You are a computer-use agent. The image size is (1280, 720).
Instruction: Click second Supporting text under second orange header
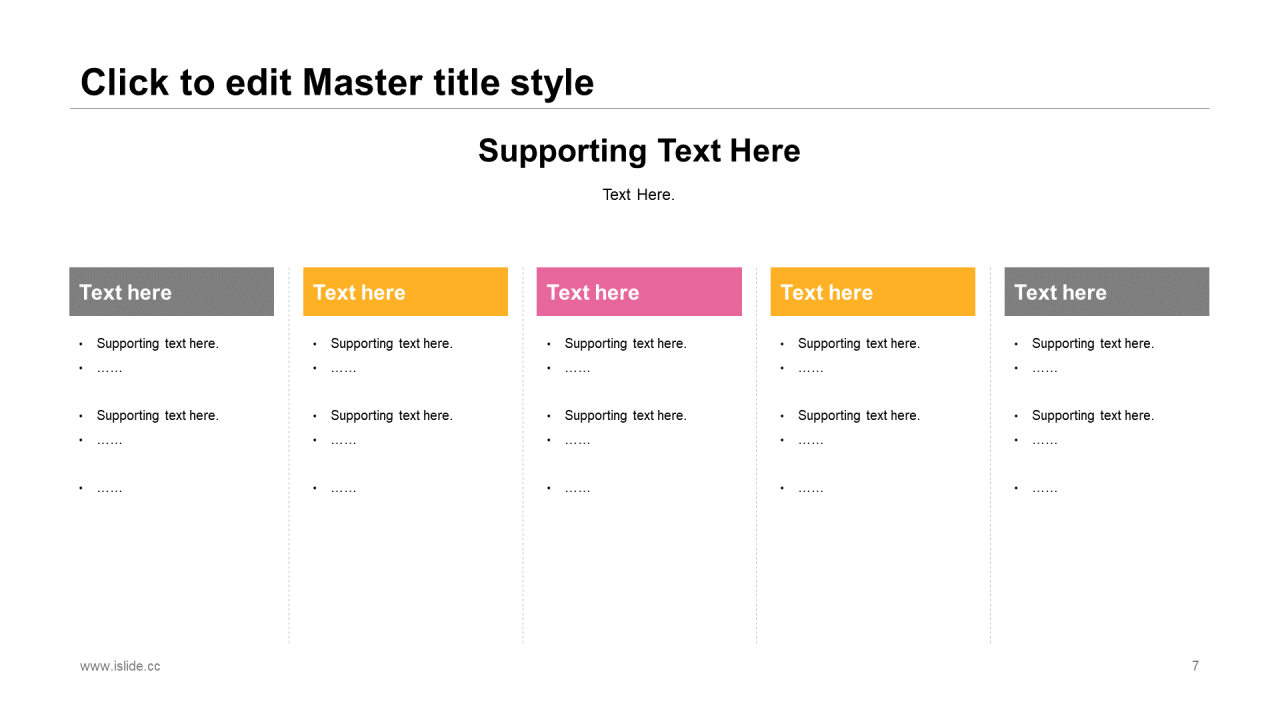[x=859, y=415]
